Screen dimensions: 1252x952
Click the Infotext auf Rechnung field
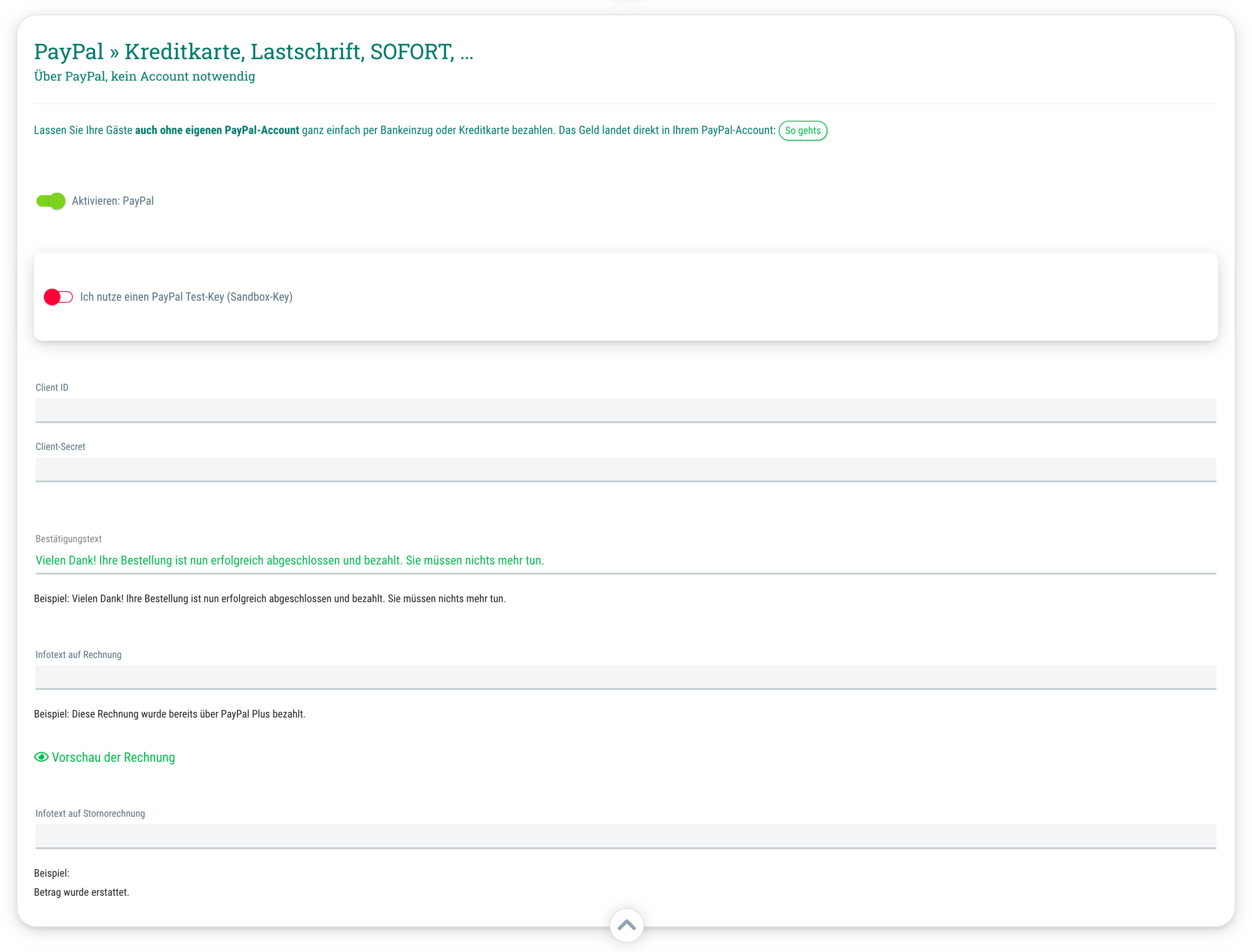click(x=626, y=677)
